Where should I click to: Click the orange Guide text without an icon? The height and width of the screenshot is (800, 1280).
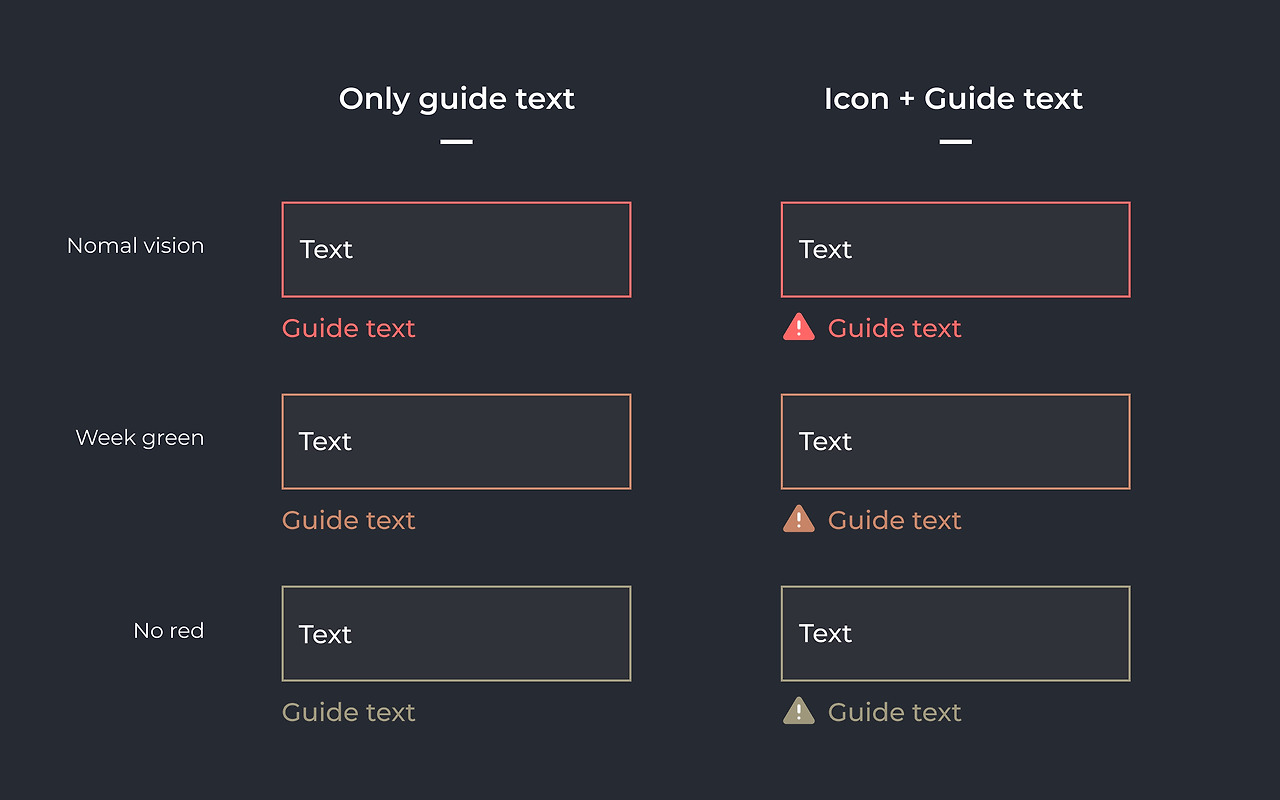(348, 520)
